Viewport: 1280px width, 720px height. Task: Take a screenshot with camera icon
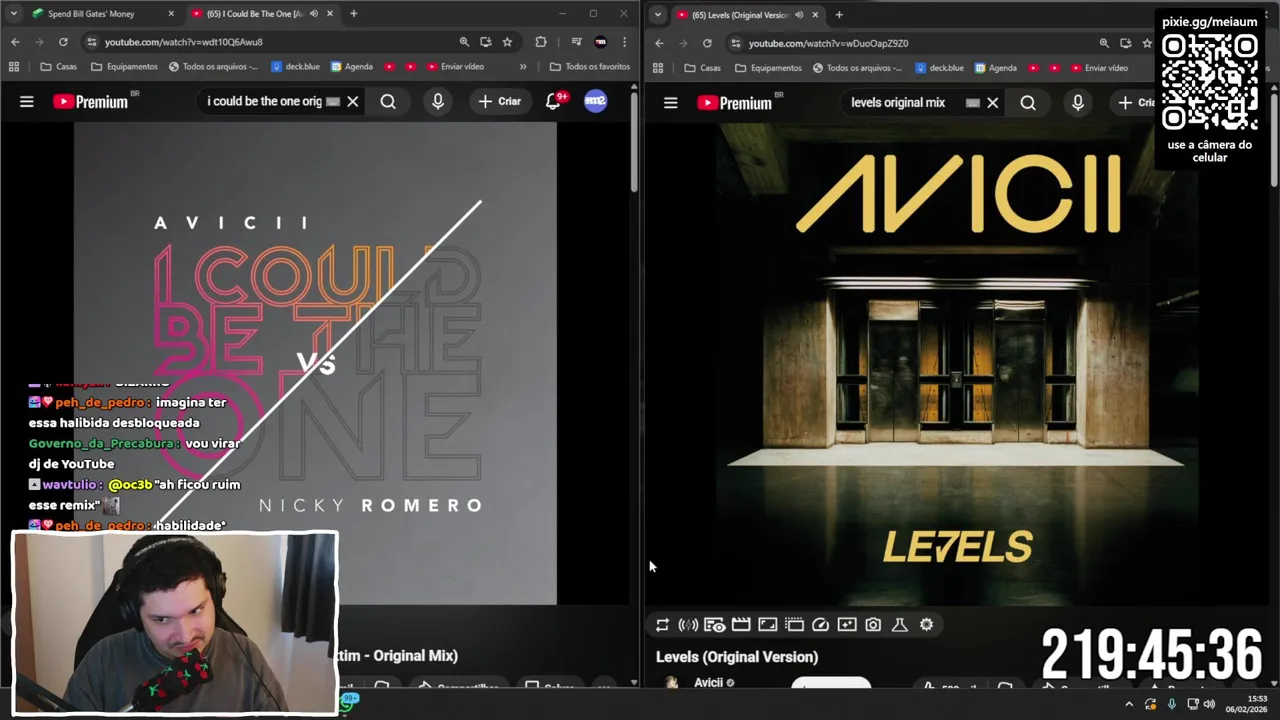[x=873, y=625]
